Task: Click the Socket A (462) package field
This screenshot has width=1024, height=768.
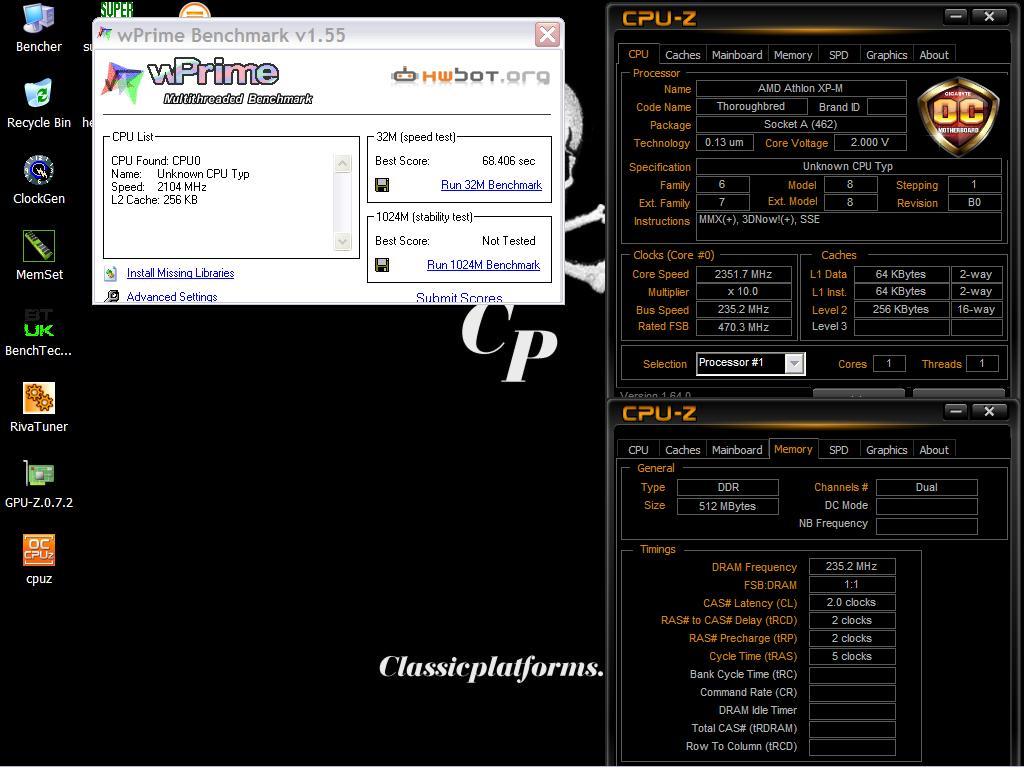Action: [801, 124]
